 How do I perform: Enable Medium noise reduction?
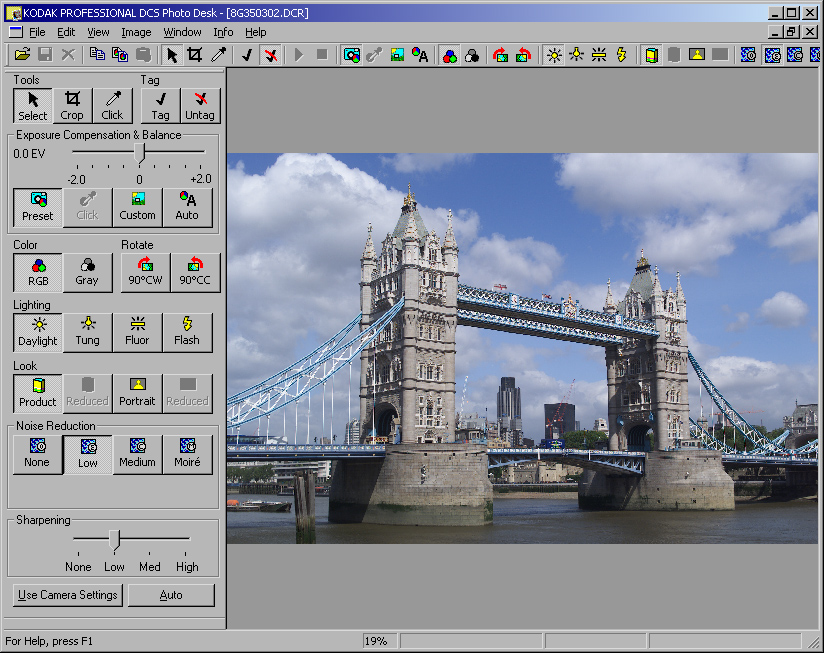(137, 454)
